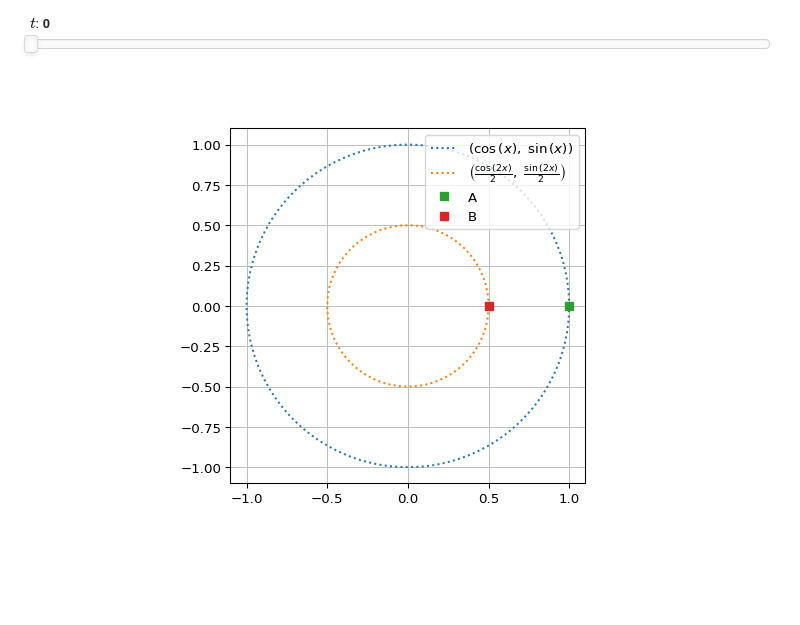
Task: Click the orange dotted line sample in the legend
Action: (442, 173)
